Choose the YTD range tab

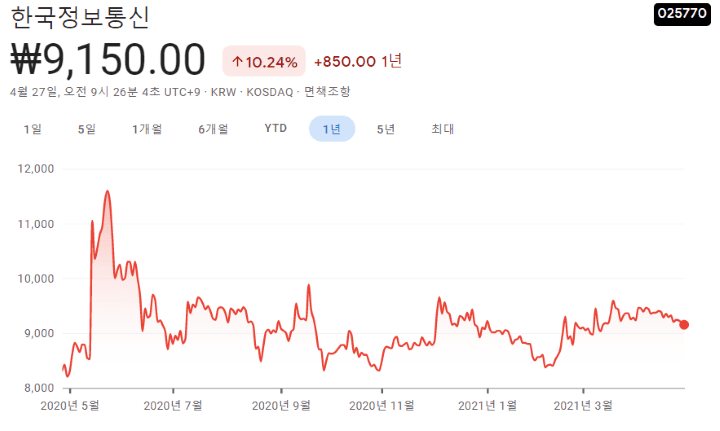pyautogui.click(x=276, y=129)
